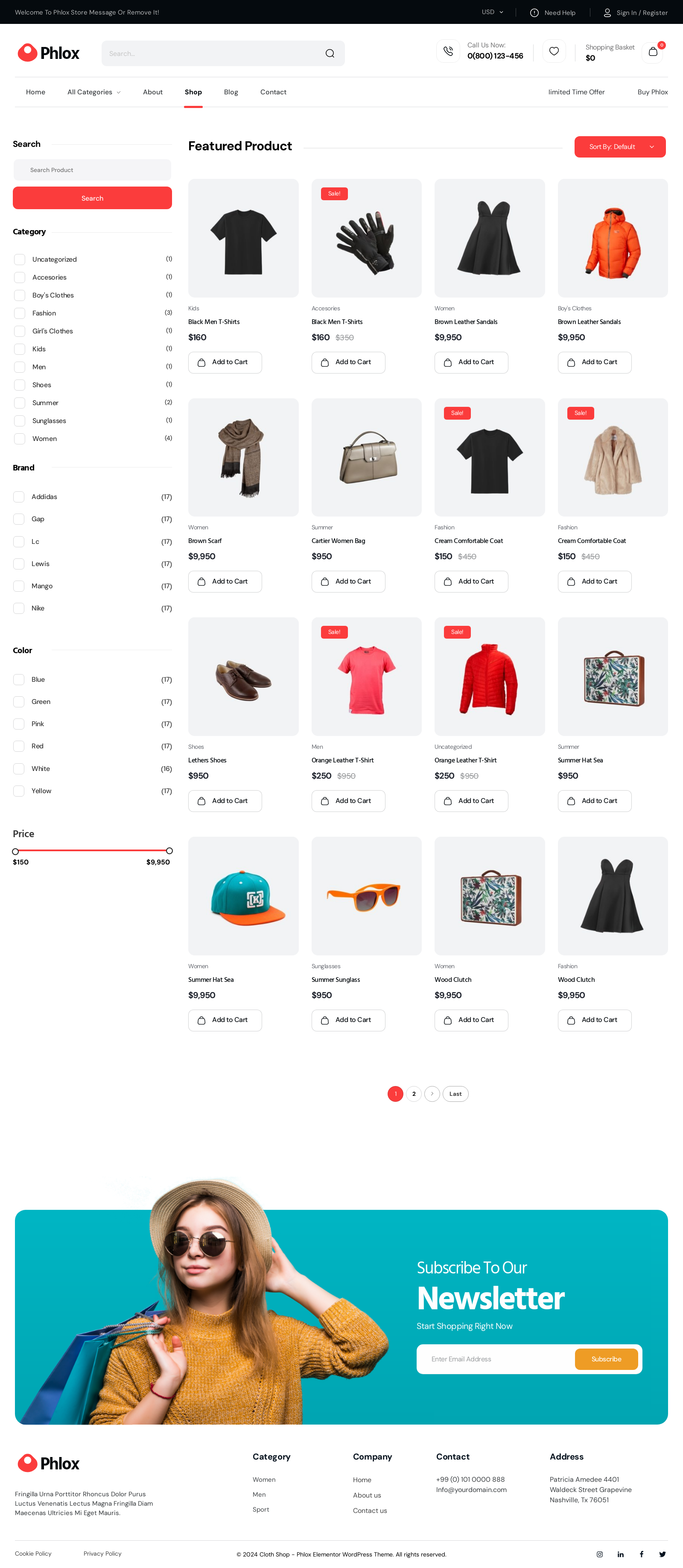Enable the Nike brand filter checkbox
The height and width of the screenshot is (1568, 683).
19,608
